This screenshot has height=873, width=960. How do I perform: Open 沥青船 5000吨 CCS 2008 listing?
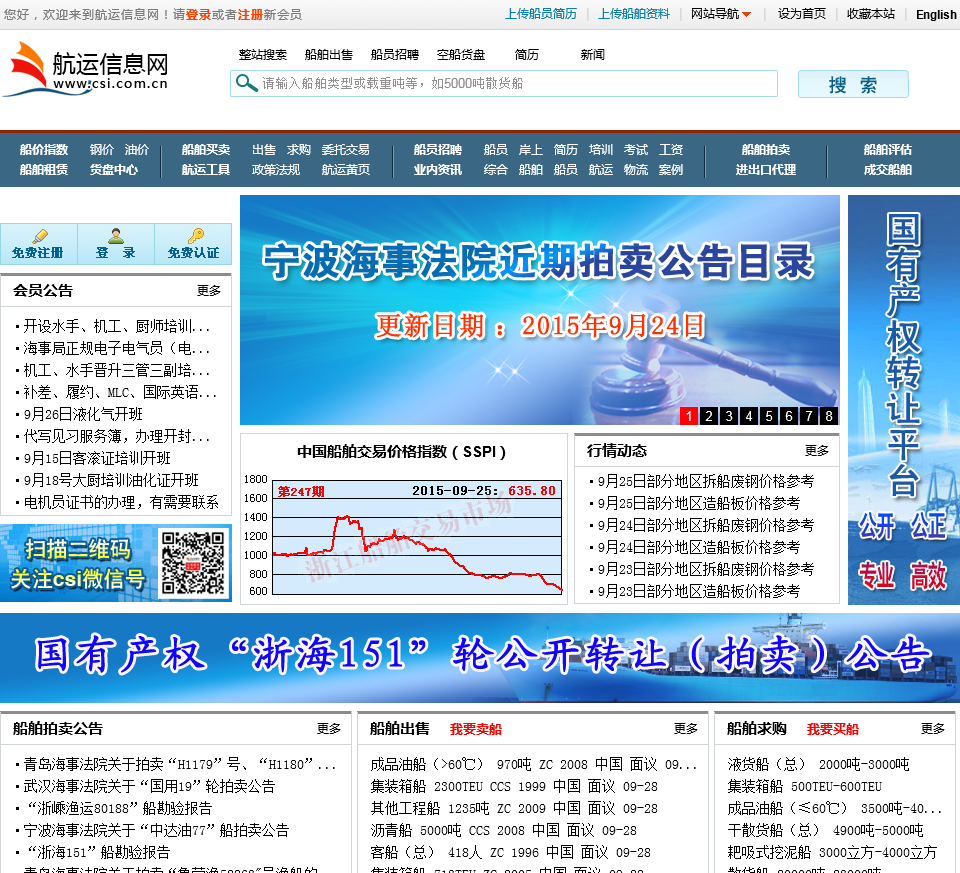(503, 830)
